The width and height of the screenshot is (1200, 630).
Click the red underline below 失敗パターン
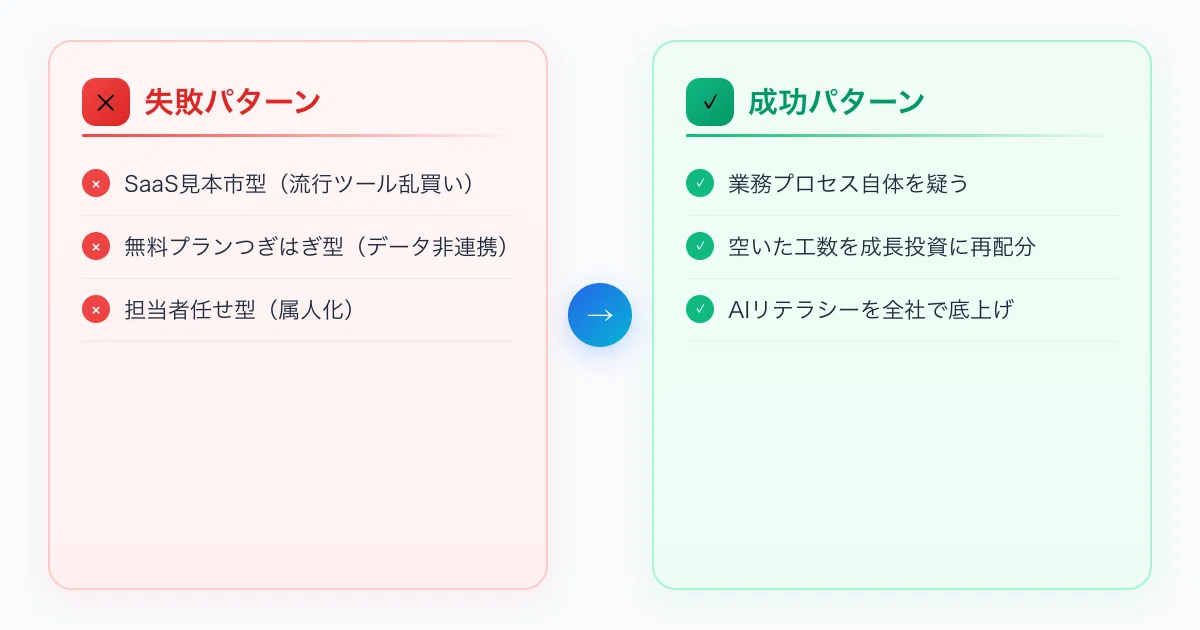(x=297, y=135)
